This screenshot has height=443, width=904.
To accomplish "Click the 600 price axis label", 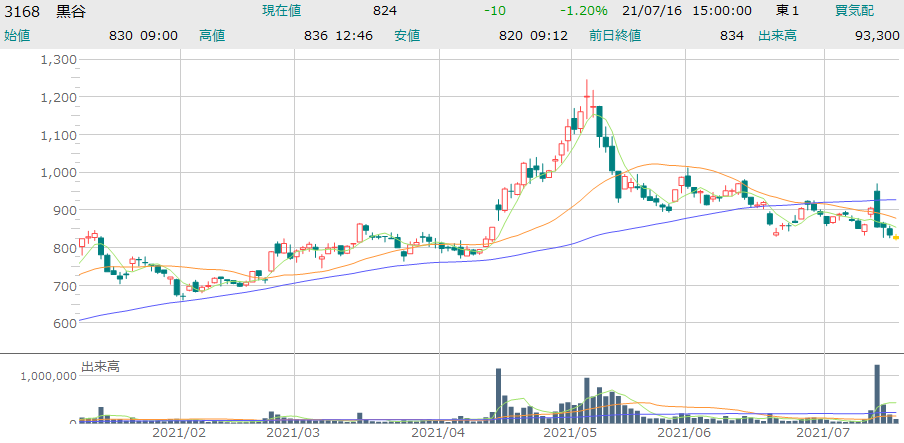I will pos(65,323).
